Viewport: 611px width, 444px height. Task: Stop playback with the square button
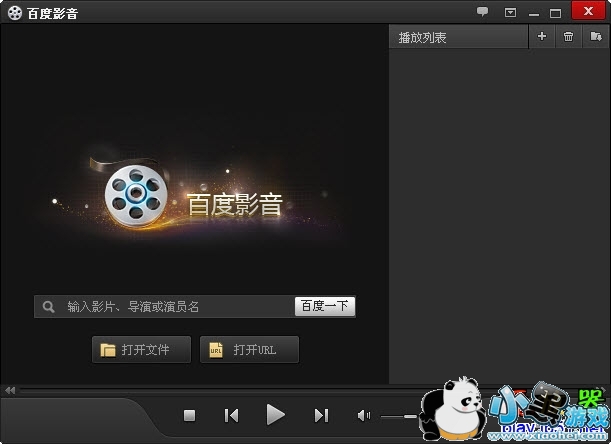pos(189,415)
